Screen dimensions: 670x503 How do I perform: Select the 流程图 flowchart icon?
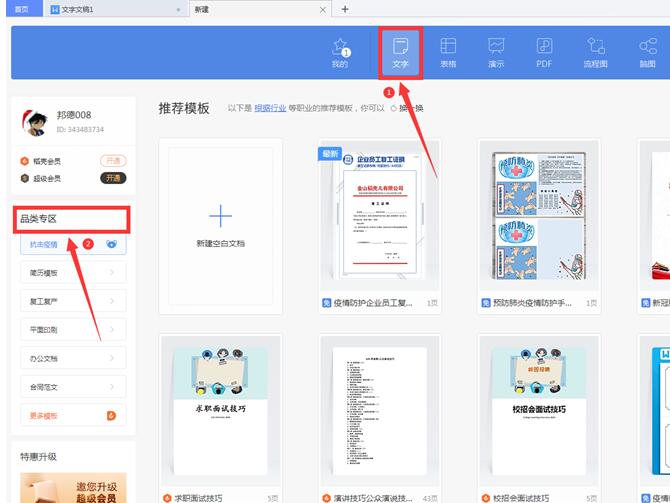(596, 46)
